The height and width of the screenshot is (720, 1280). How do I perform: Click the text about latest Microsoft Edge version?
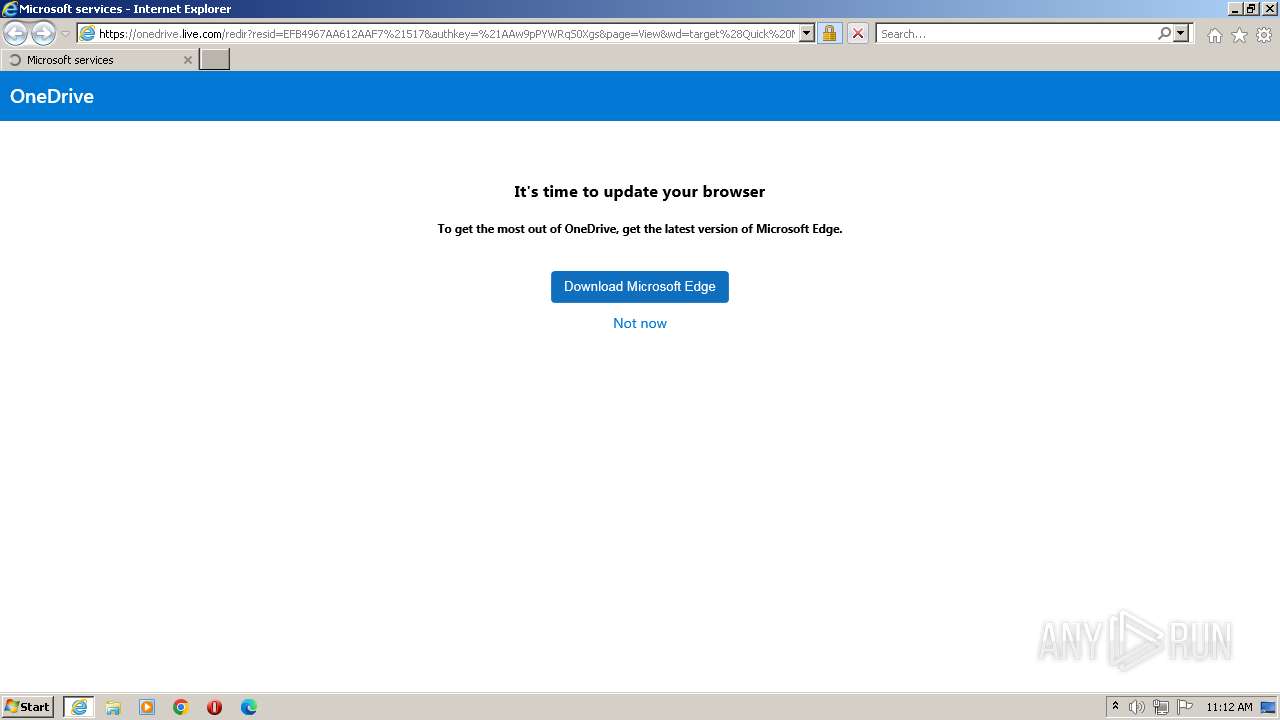640,229
